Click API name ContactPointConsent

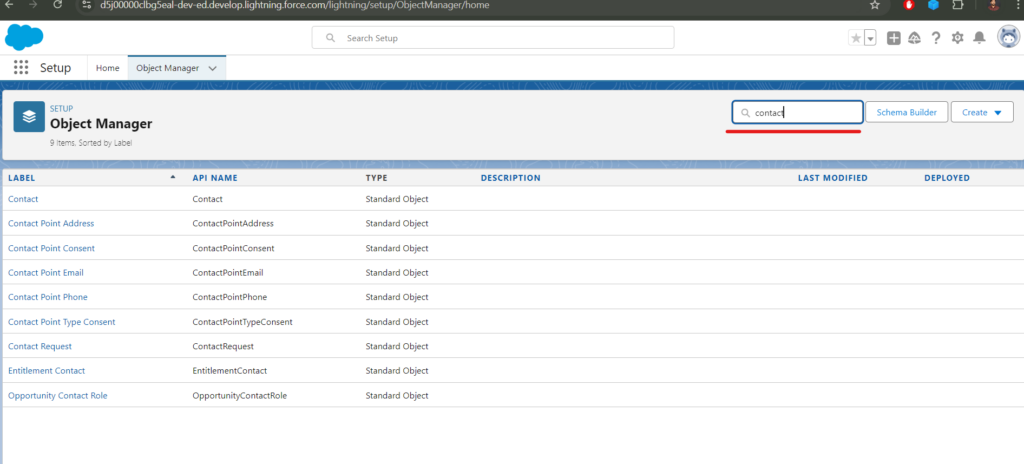233,248
